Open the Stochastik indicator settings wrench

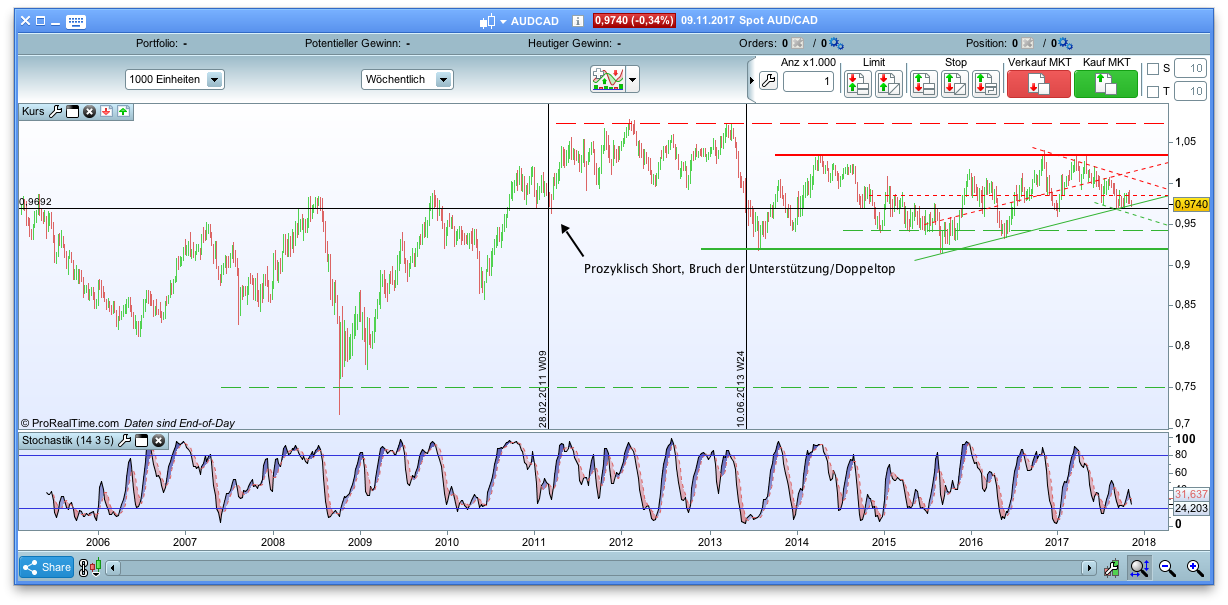(x=124, y=440)
